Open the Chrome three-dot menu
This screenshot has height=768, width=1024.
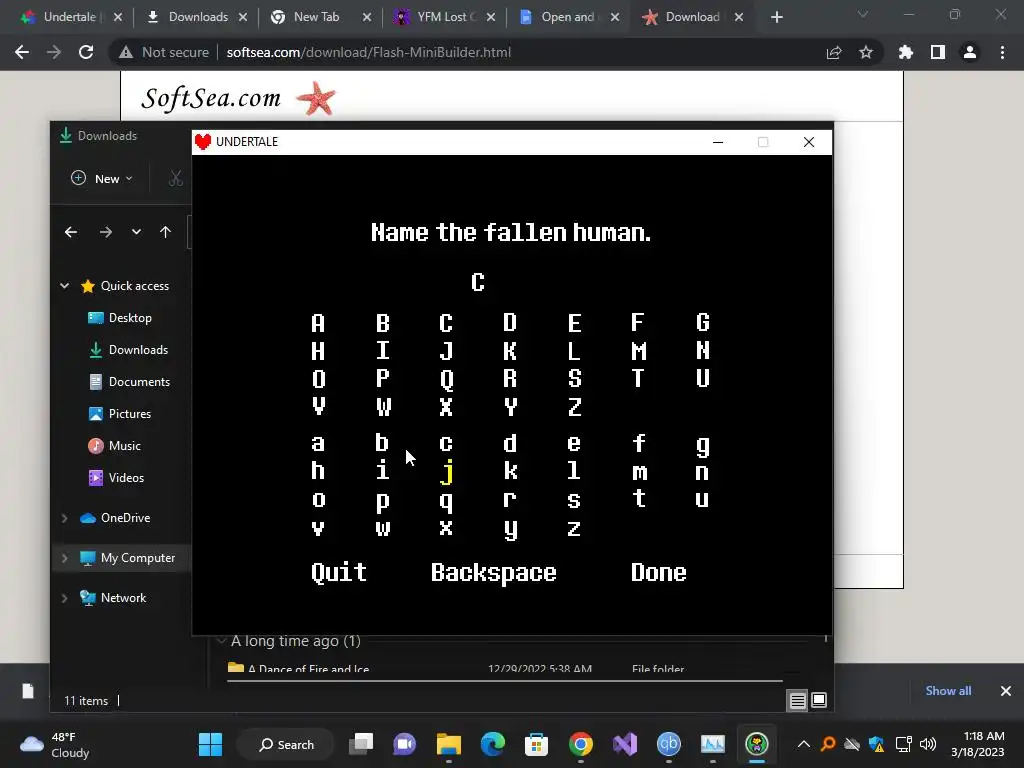click(1002, 52)
